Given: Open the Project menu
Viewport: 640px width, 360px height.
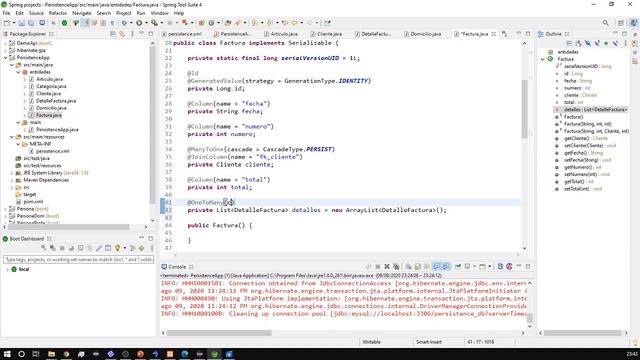Looking at the screenshot, I should click(124, 13).
